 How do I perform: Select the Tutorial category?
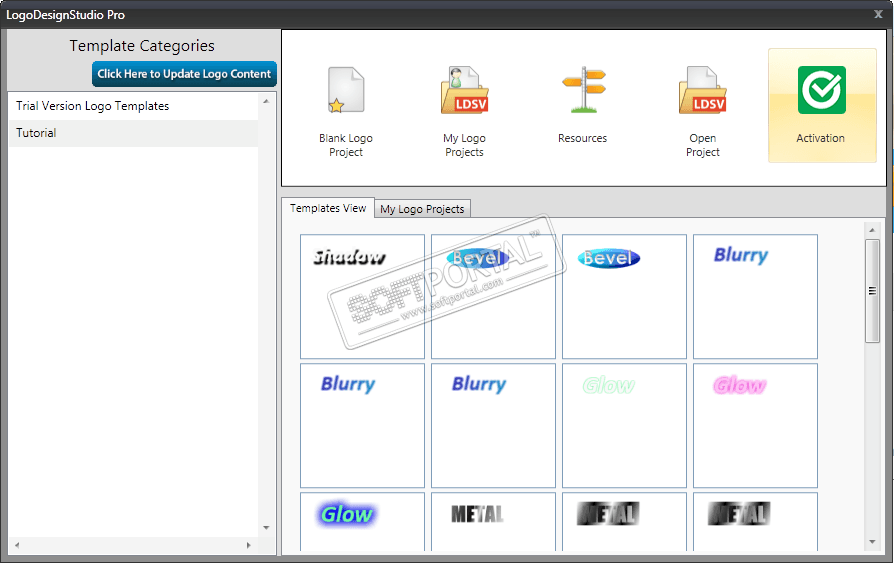click(x=133, y=133)
